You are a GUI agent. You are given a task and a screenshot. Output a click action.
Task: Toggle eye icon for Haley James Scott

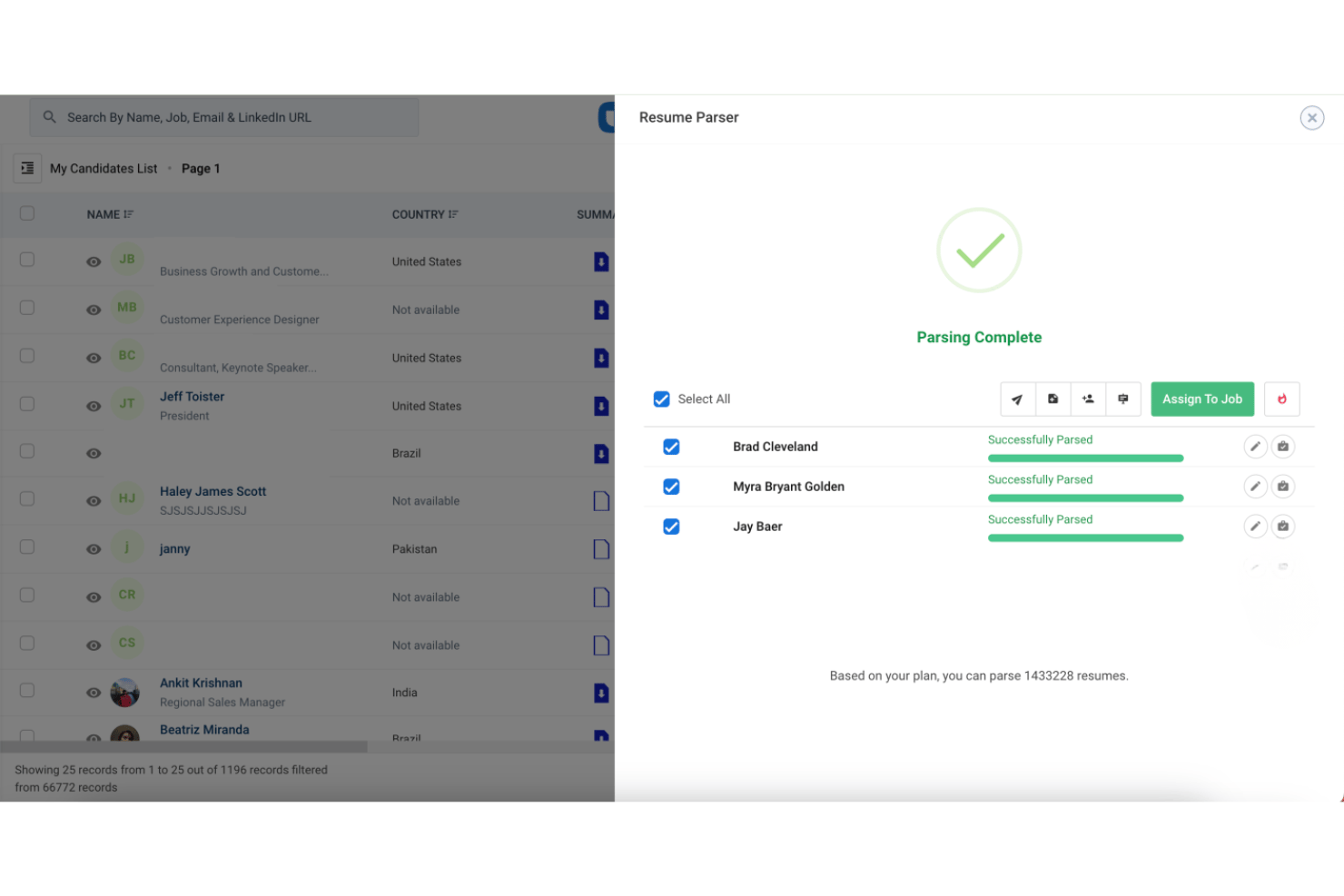pos(94,501)
